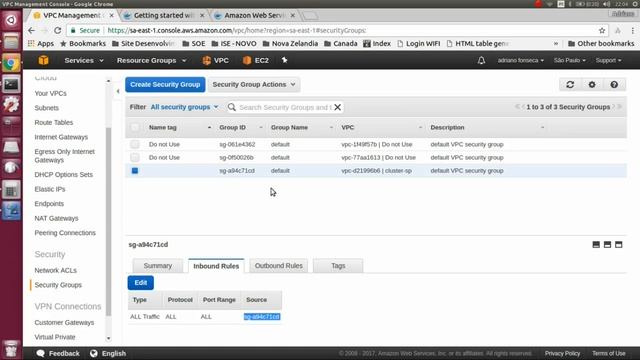Open the Chrome menu with three dots

click(633, 31)
